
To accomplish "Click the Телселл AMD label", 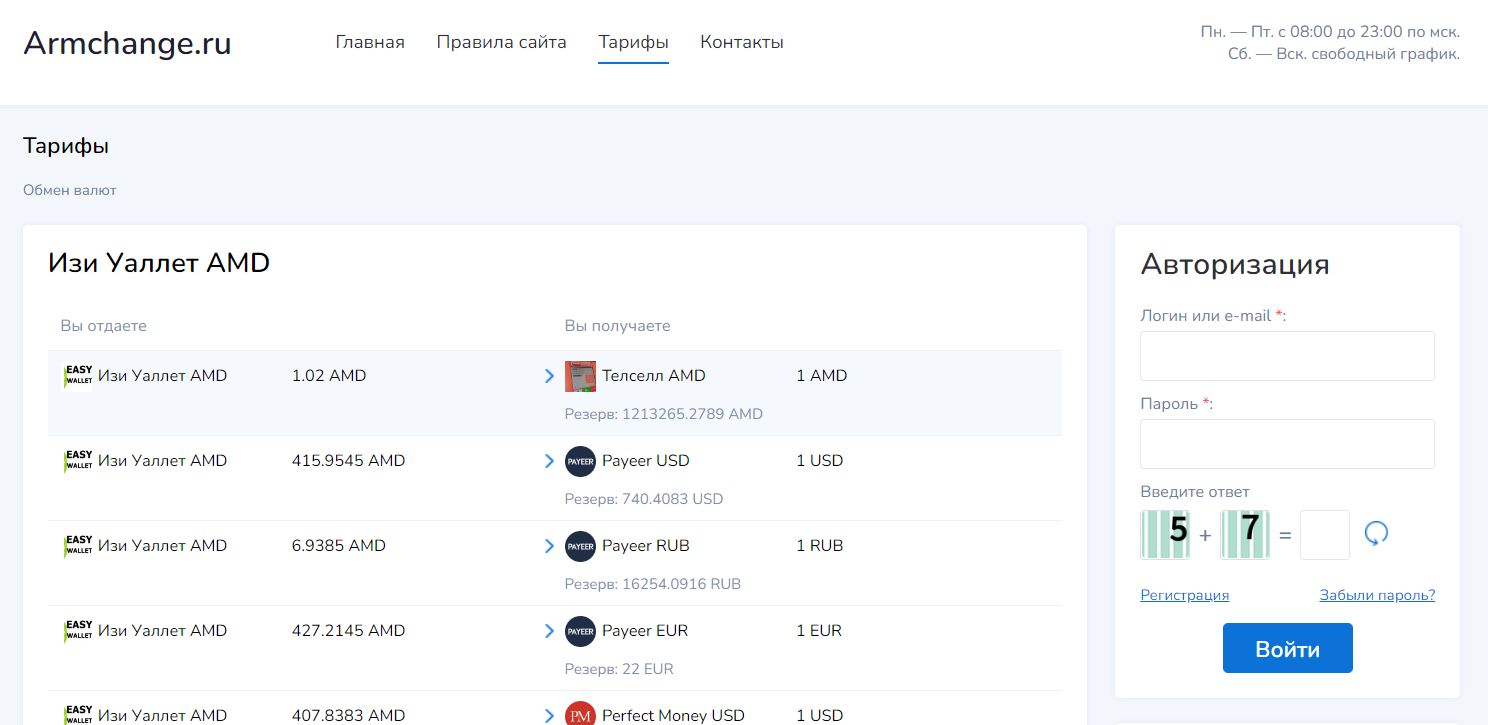I will (x=654, y=376).
